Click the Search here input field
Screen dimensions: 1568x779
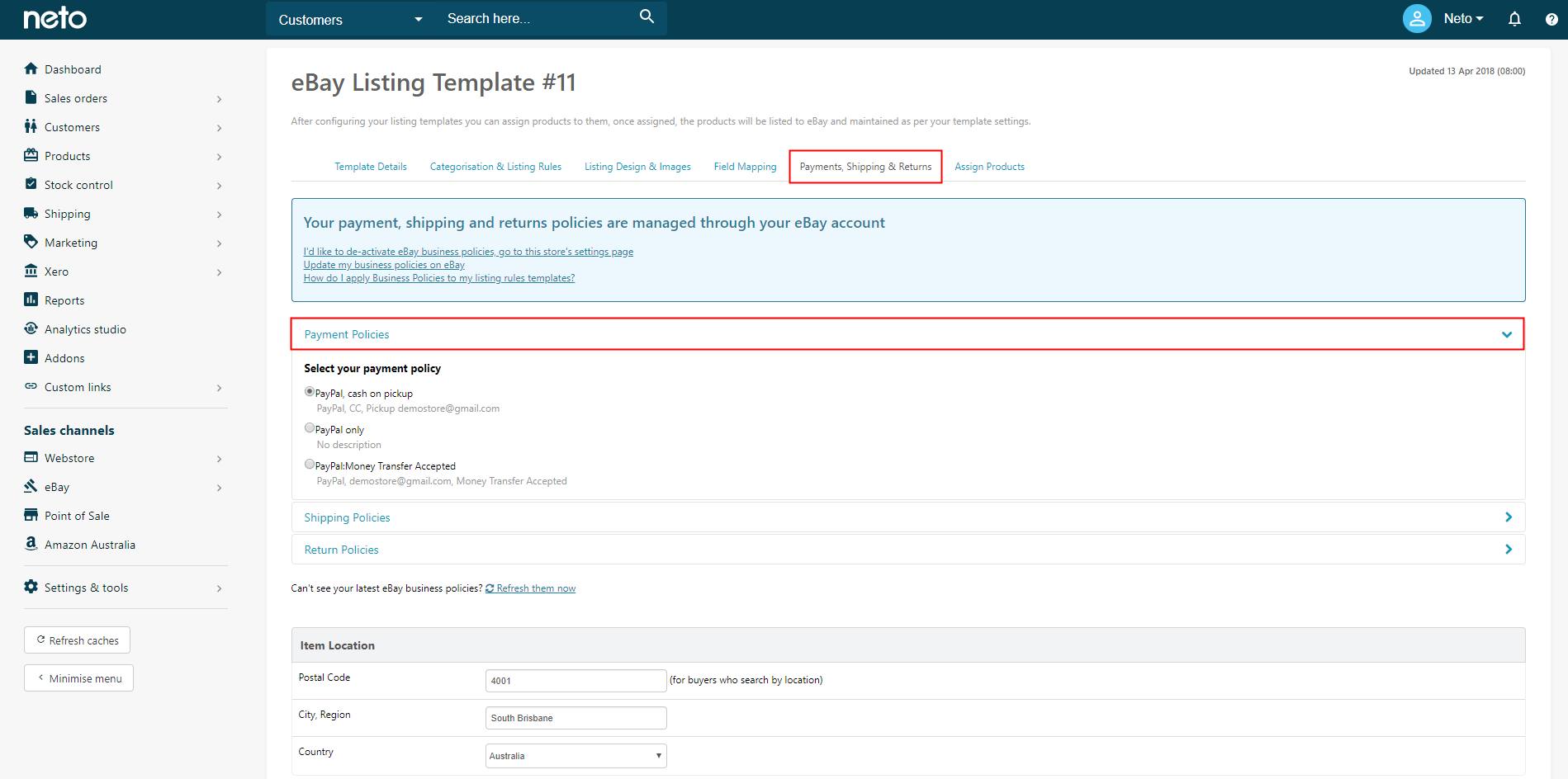coord(537,18)
